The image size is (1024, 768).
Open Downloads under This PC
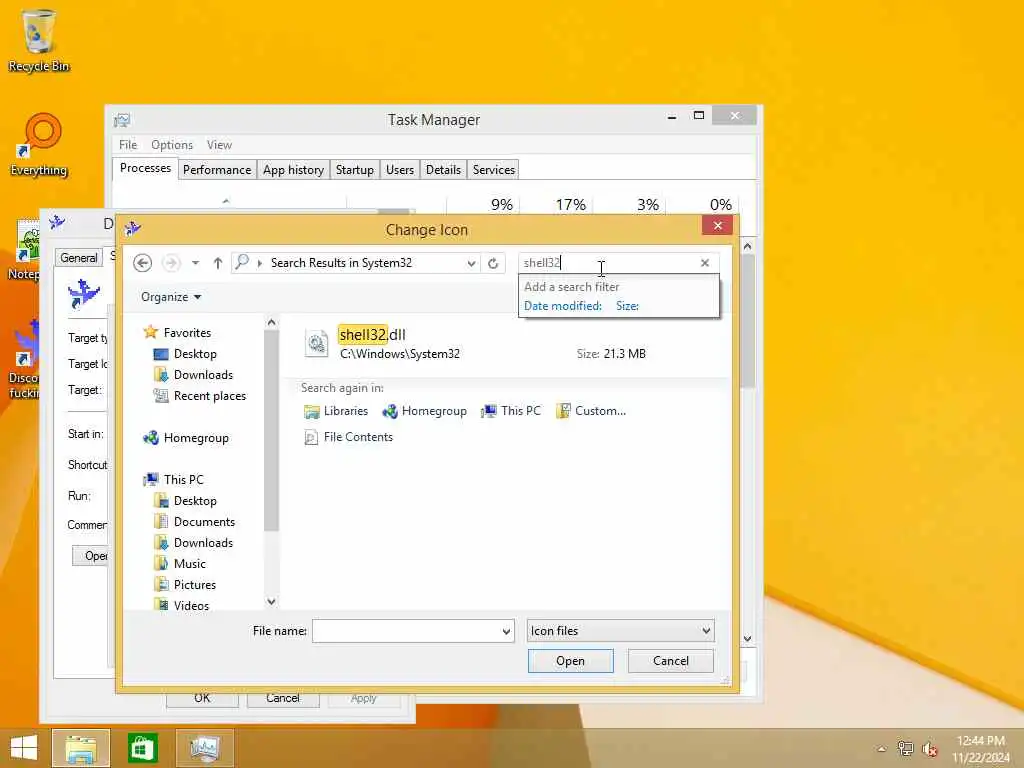click(193, 543)
